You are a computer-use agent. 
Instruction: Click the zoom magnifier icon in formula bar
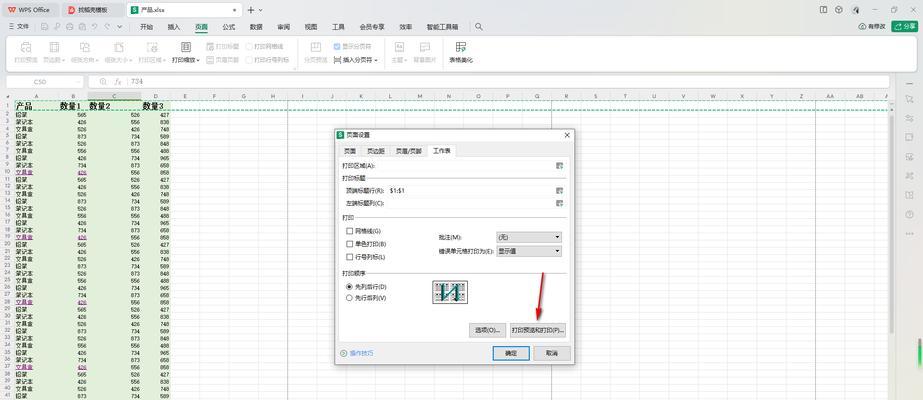coord(104,82)
